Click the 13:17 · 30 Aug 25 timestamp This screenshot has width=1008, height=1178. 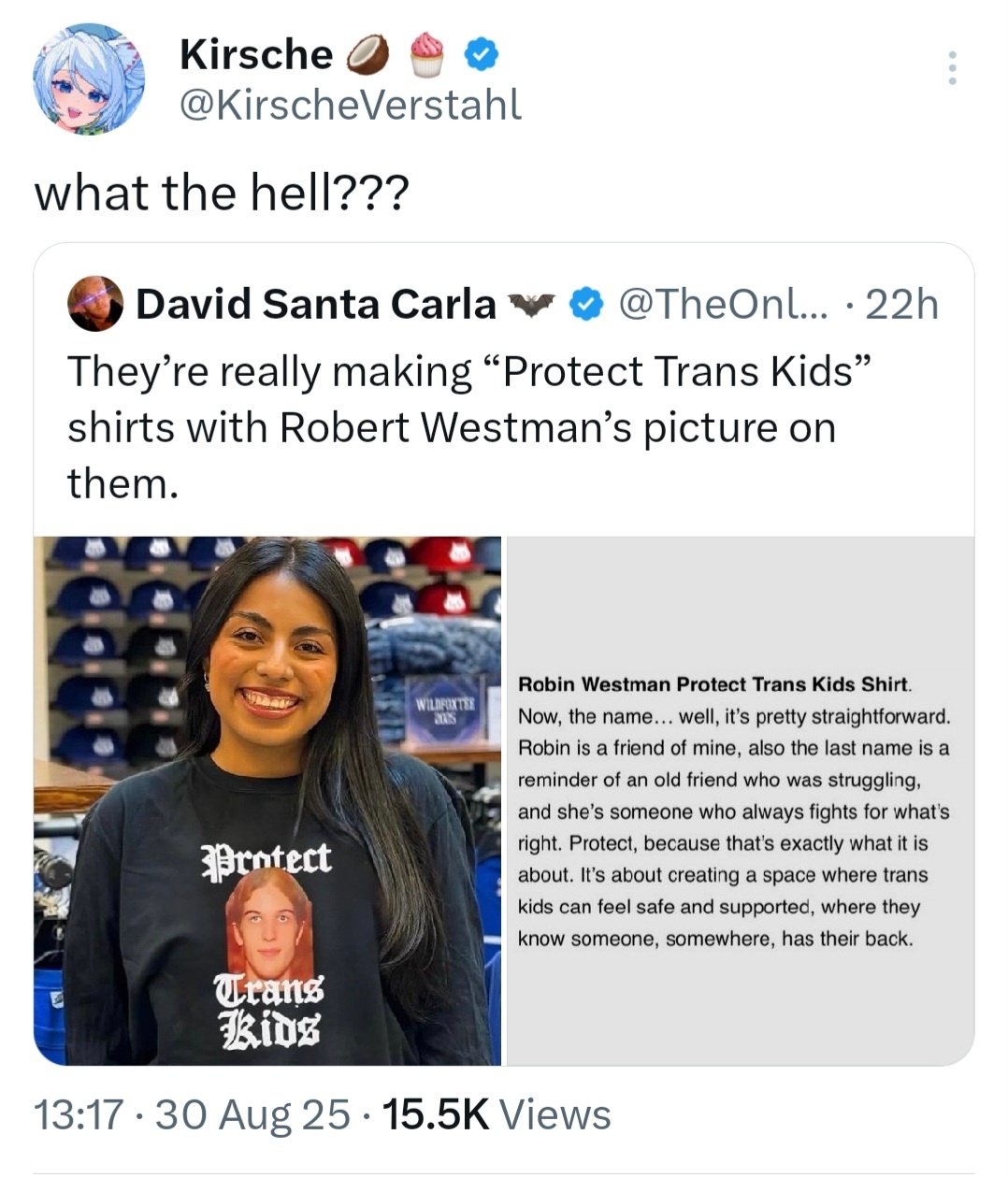pos(192,1114)
